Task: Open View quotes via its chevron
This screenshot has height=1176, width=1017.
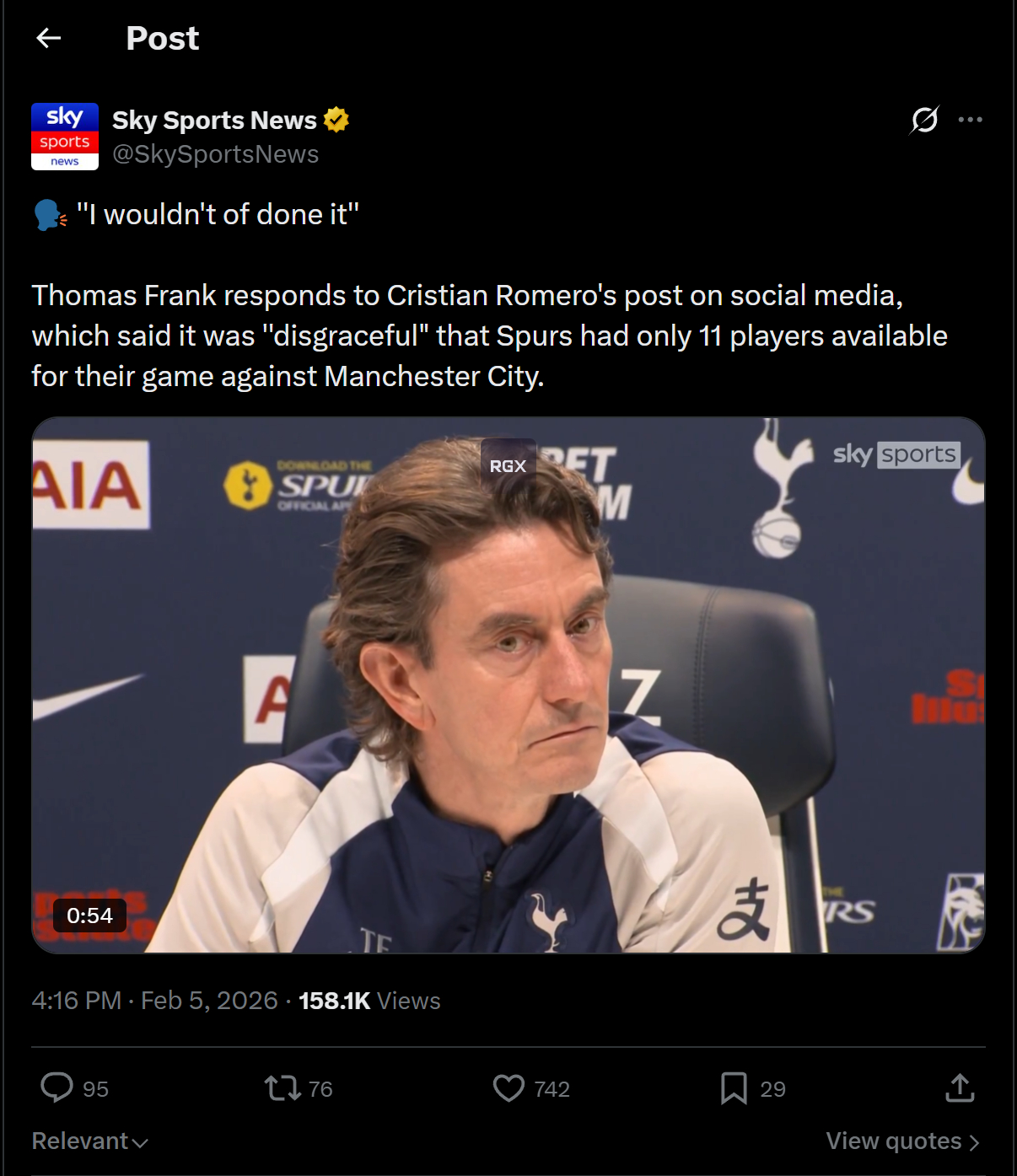Action: pos(974,1141)
